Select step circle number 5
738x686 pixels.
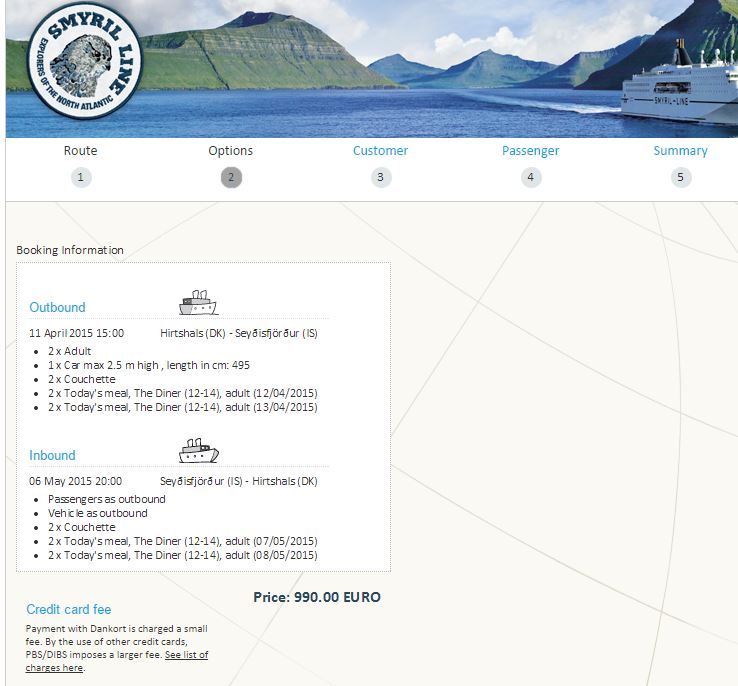click(681, 177)
